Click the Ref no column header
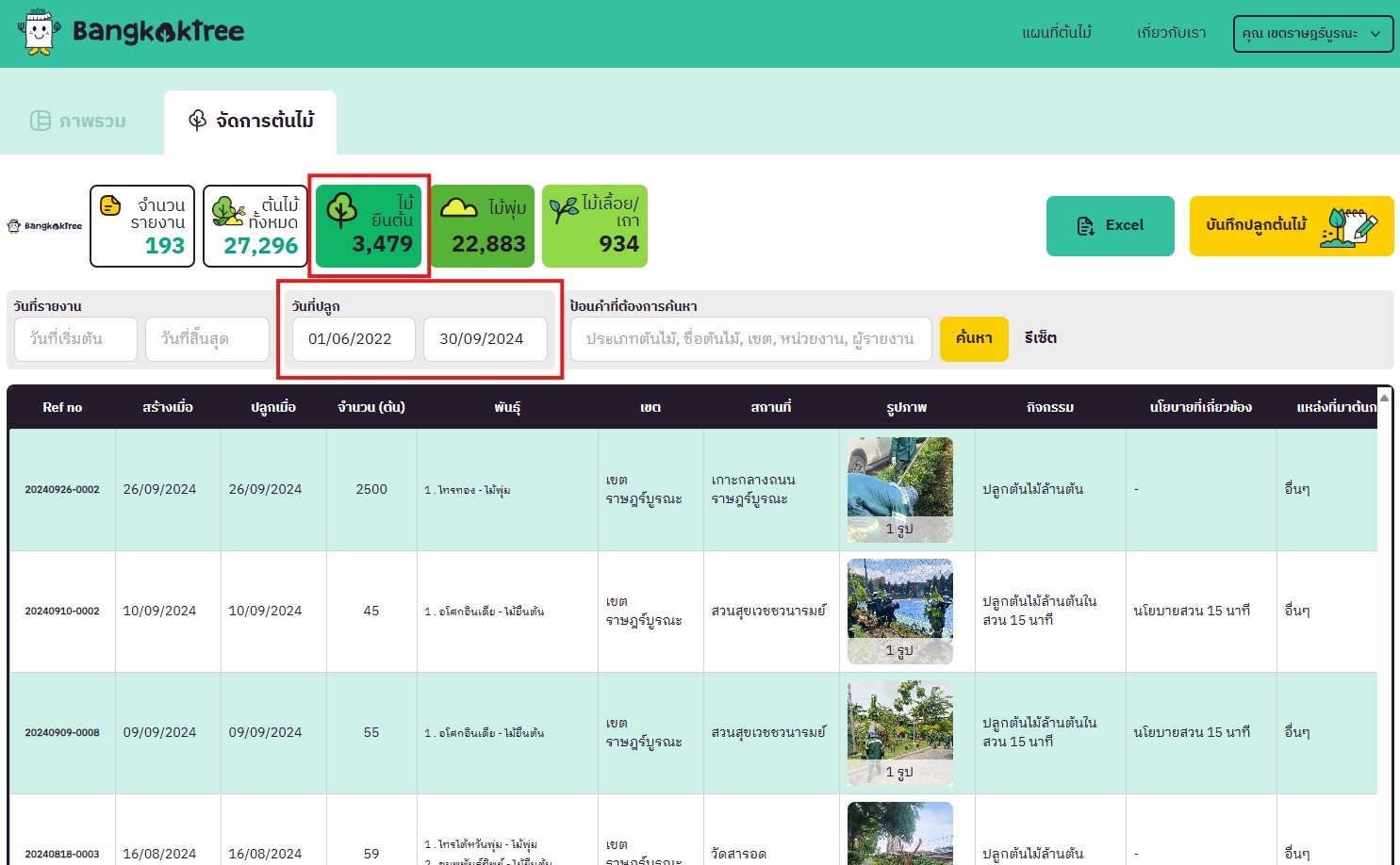The height and width of the screenshot is (865, 1400). click(62, 407)
